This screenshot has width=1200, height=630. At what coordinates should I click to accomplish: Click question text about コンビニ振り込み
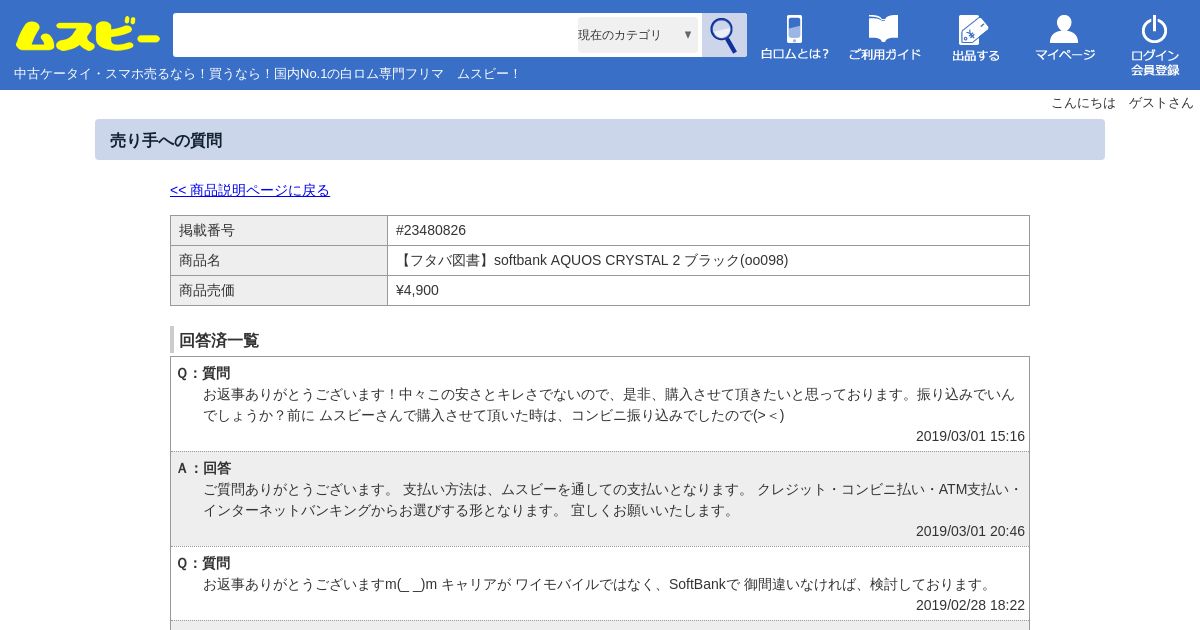[x=608, y=404]
